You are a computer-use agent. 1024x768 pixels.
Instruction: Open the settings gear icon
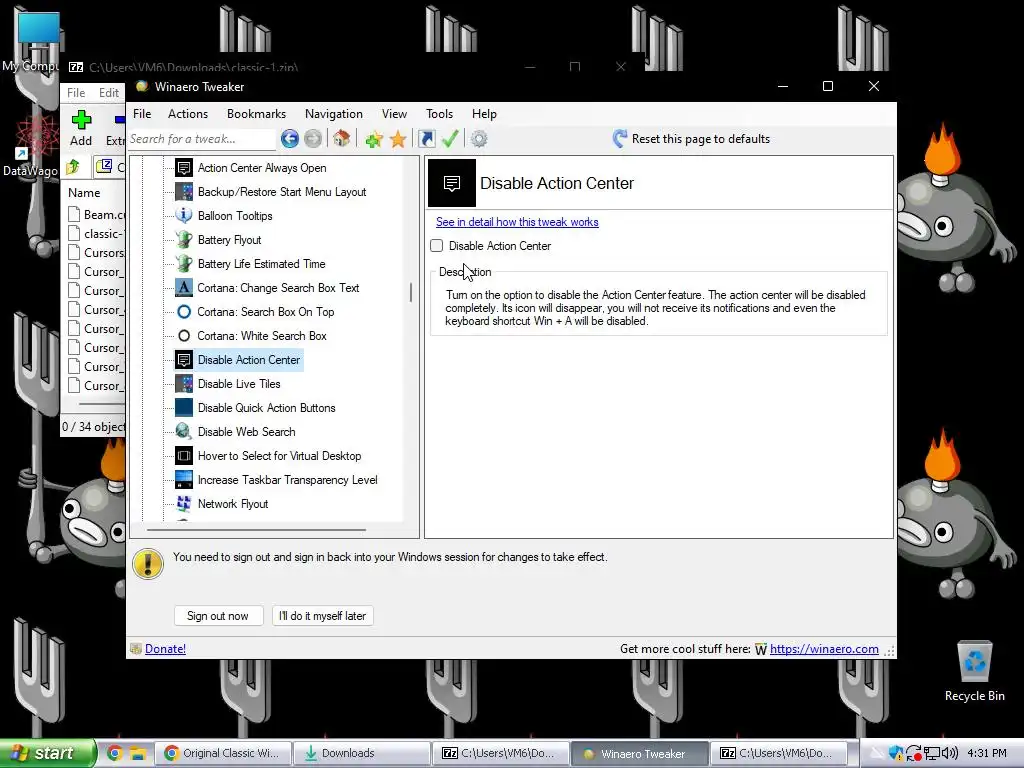pos(479,139)
